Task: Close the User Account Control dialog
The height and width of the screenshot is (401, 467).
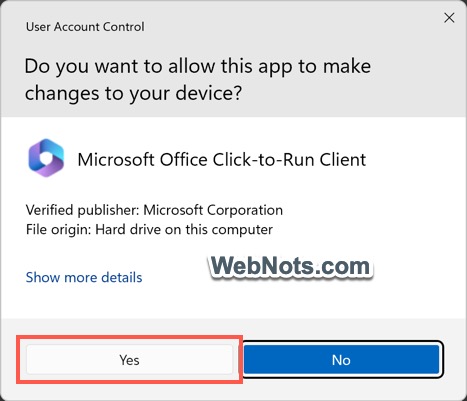Action: click(449, 18)
